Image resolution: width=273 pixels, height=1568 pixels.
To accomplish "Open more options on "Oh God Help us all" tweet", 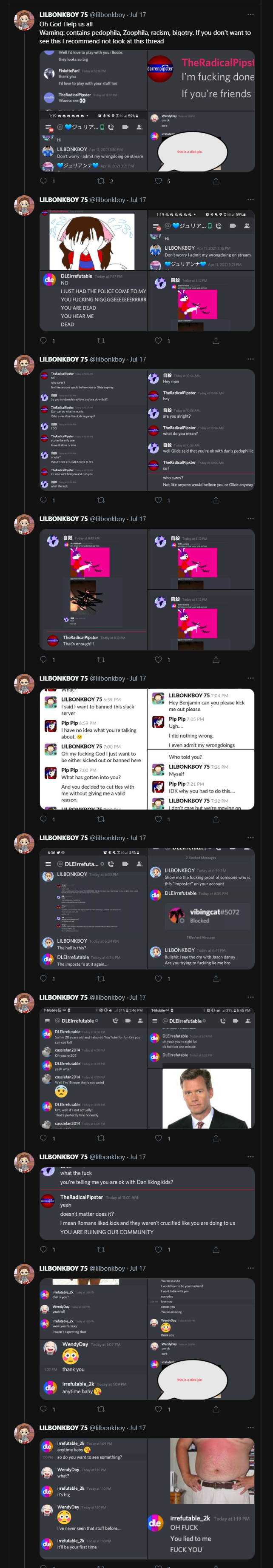I will (250, 14).
